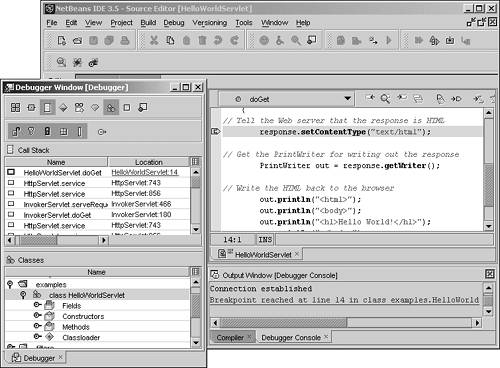Click the Breakpoint reached at line 14 link
The height and width of the screenshot is (368, 500).
344,300
